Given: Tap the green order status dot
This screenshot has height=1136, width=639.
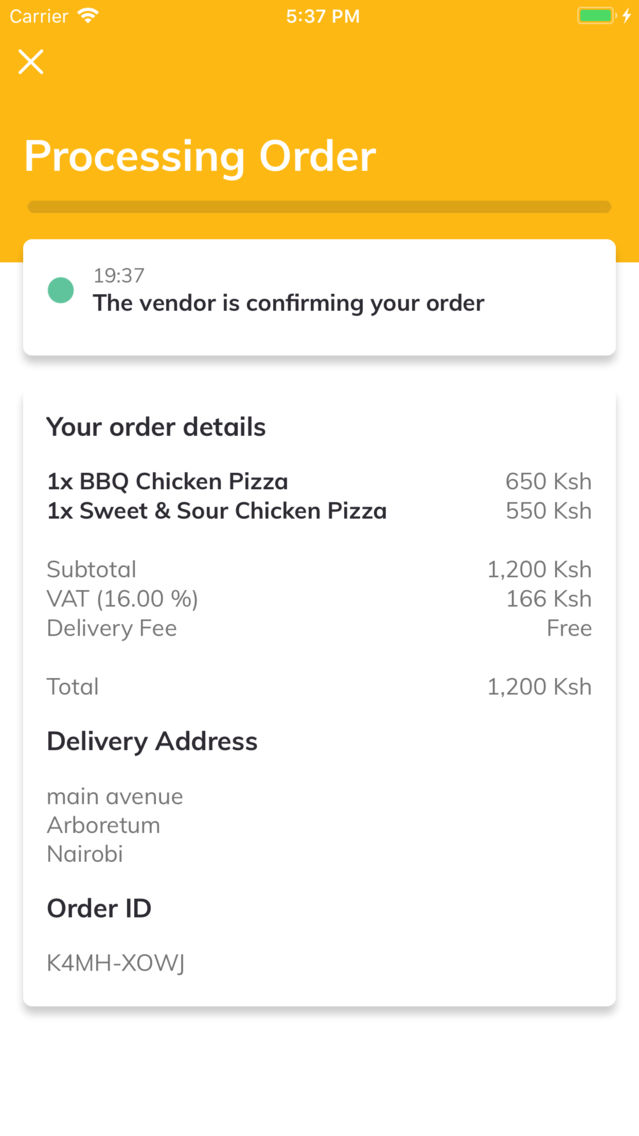Looking at the screenshot, I should click(61, 291).
